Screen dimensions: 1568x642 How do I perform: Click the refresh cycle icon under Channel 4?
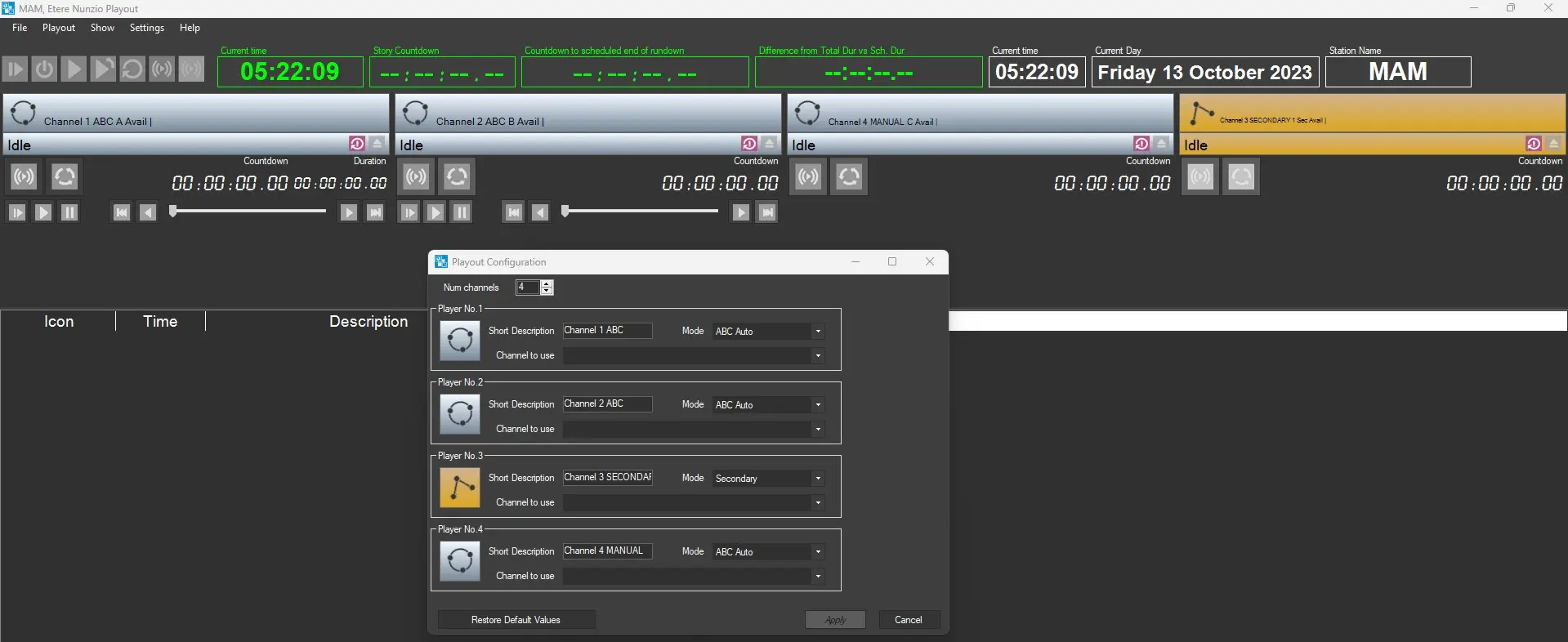849,176
